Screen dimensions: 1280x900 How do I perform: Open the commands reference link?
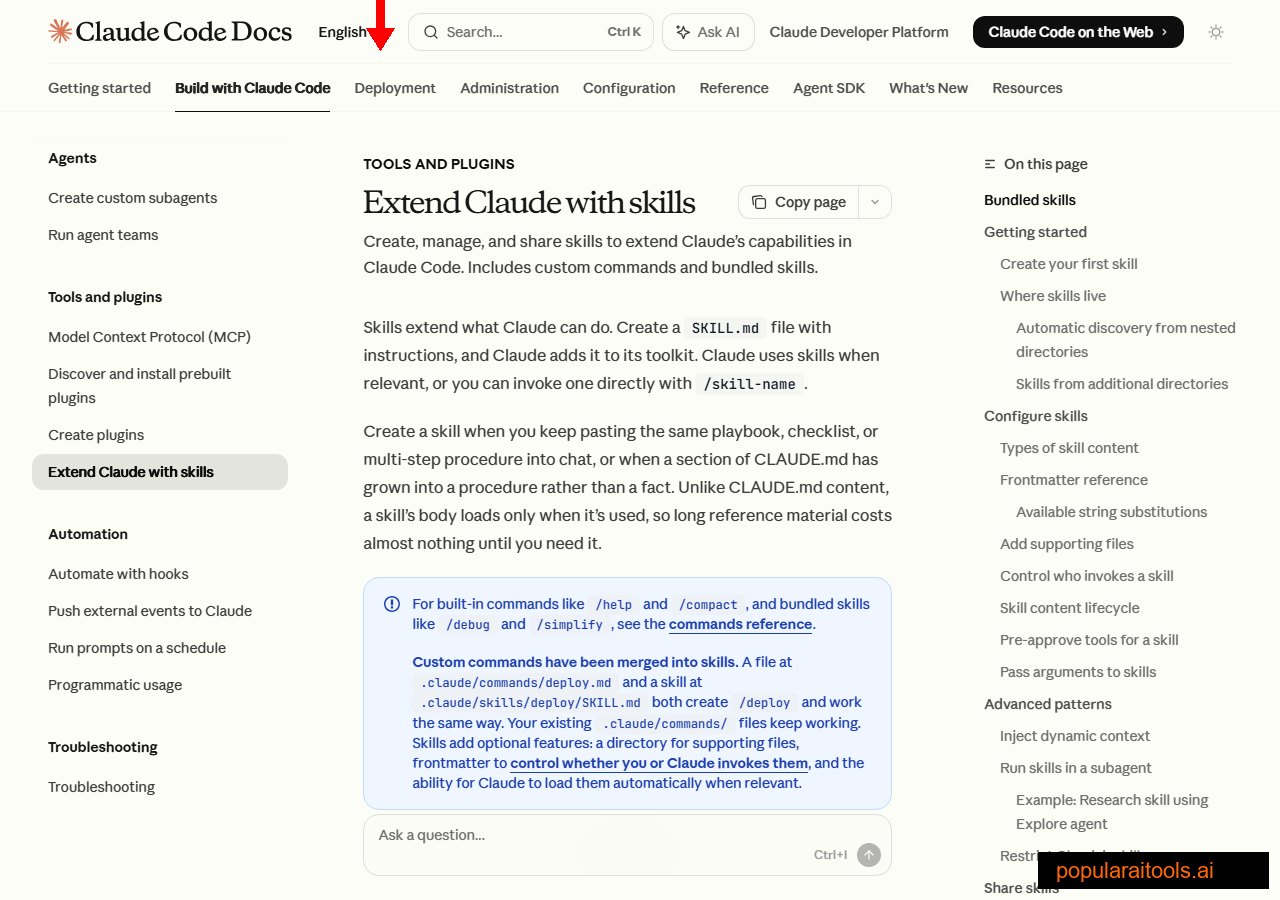coord(740,624)
